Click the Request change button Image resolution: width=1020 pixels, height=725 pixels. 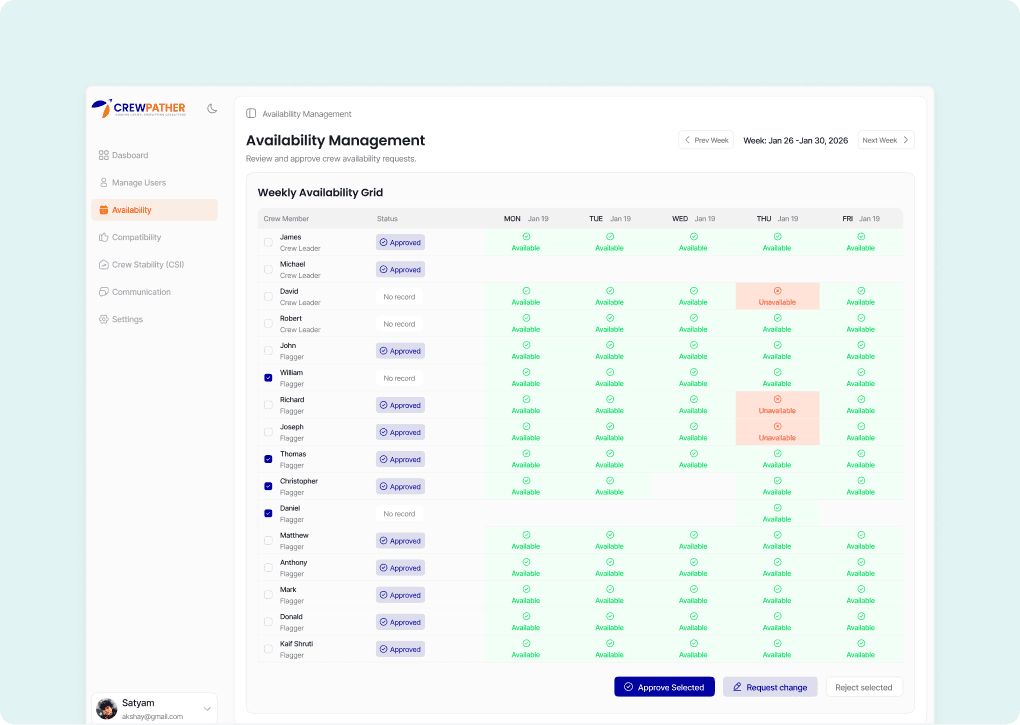point(769,687)
